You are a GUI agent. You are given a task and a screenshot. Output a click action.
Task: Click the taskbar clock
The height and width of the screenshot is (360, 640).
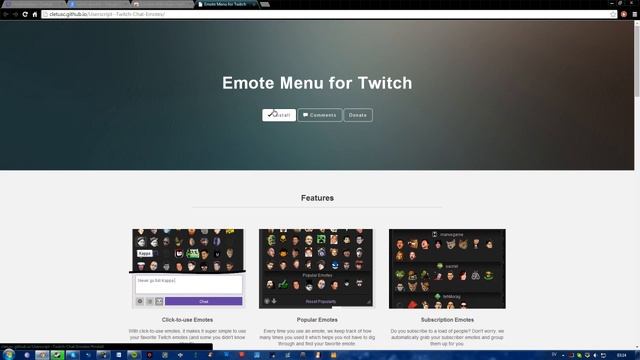622,355
